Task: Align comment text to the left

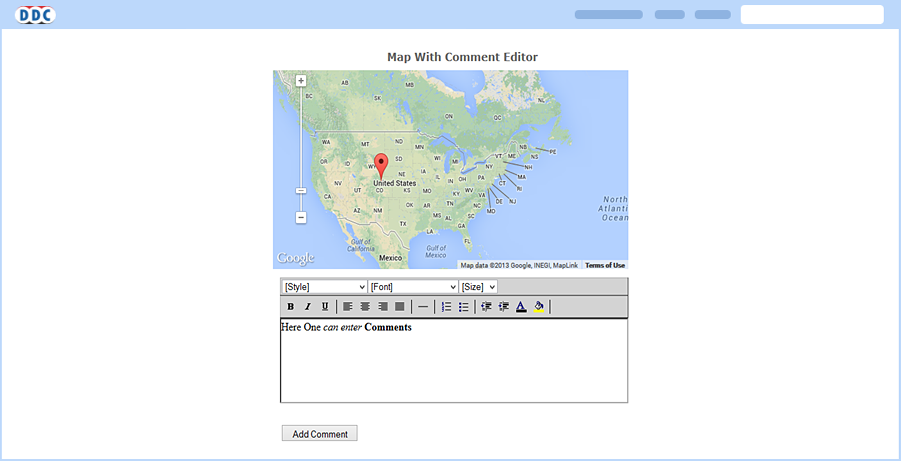Action: coord(348,307)
